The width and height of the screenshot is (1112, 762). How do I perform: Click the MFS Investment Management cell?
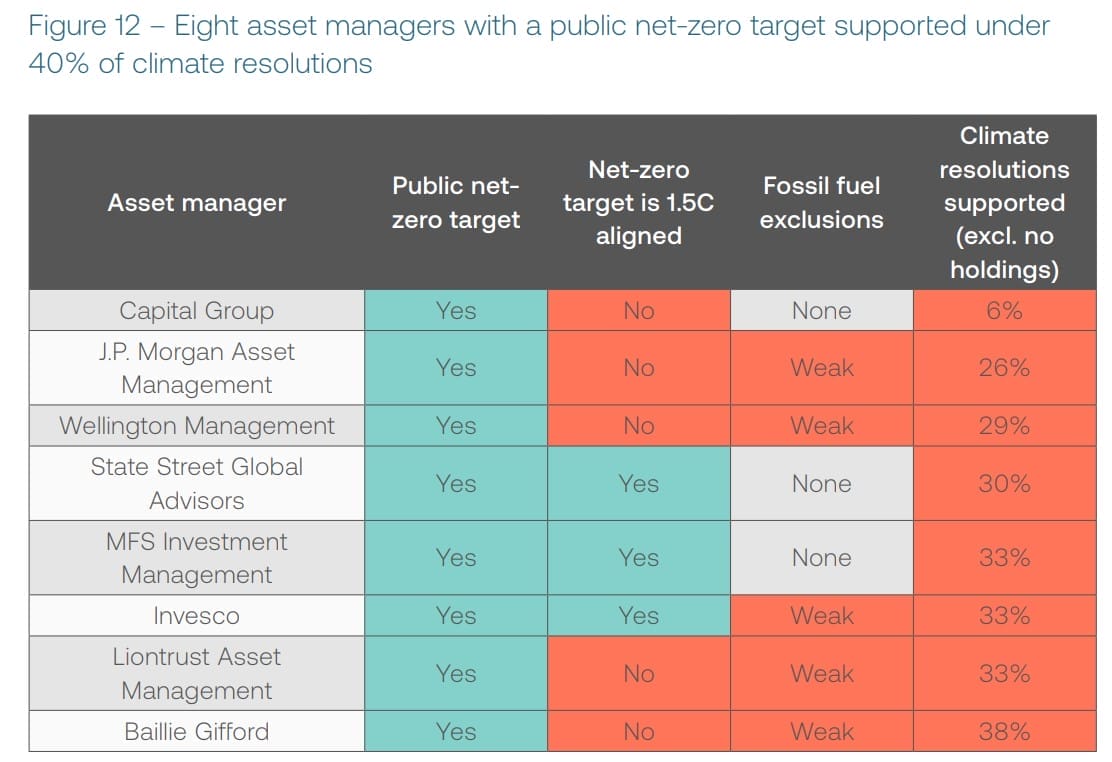197,558
